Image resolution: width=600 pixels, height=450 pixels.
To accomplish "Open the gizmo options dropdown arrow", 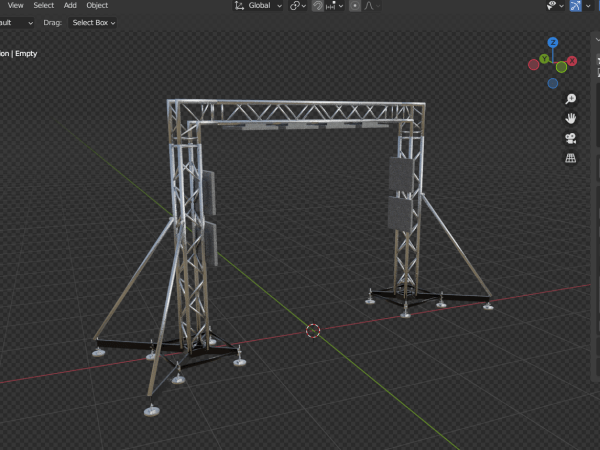I will click(588, 5).
